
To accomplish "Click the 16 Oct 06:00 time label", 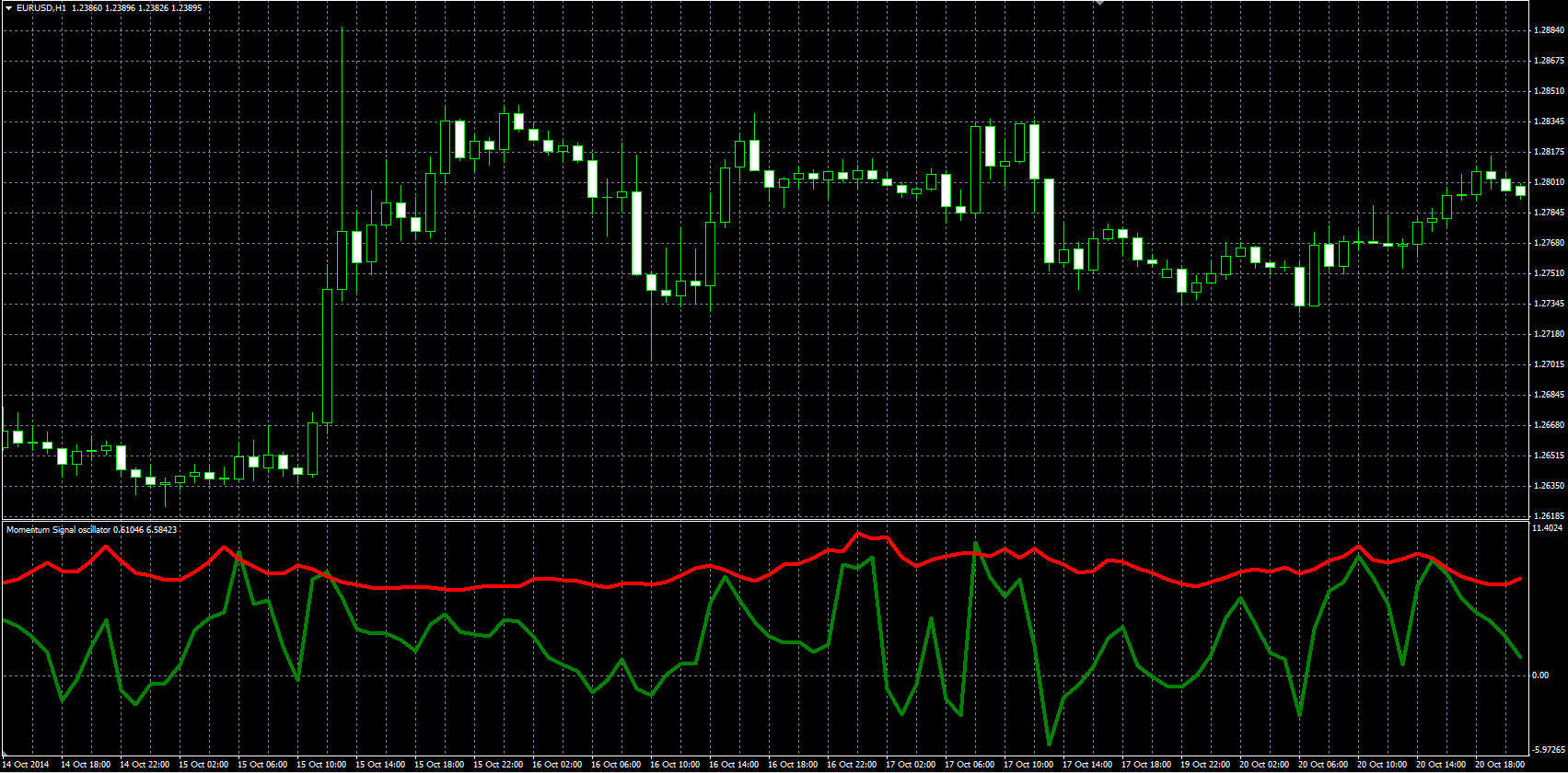I will point(616,765).
